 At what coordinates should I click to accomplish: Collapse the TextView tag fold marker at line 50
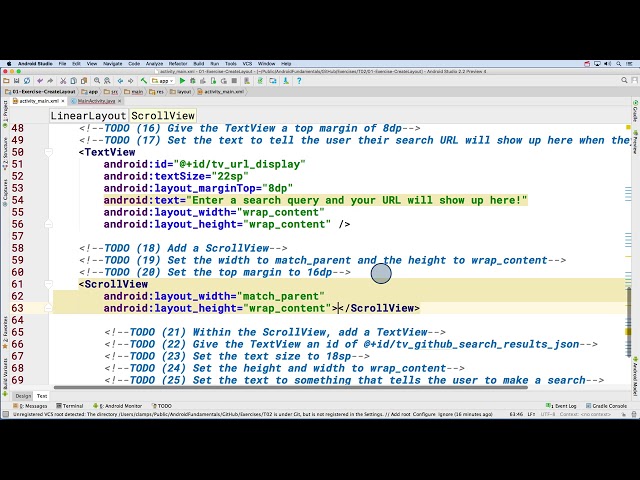tap(49, 152)
